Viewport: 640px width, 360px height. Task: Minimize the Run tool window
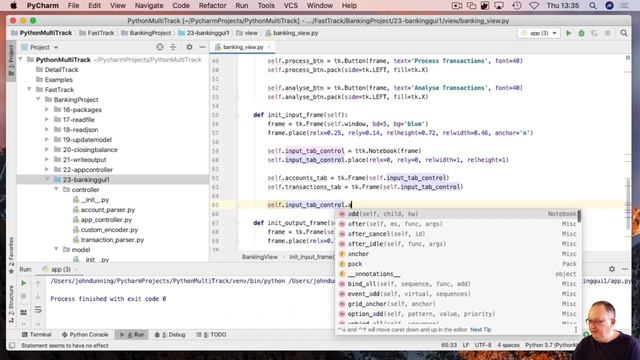[x=625, y=269]
